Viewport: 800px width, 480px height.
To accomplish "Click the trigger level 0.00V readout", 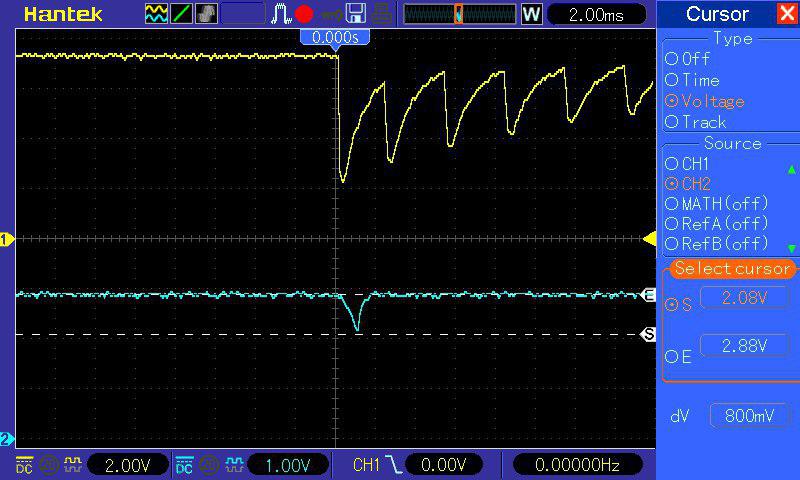I will pos(443,465).
